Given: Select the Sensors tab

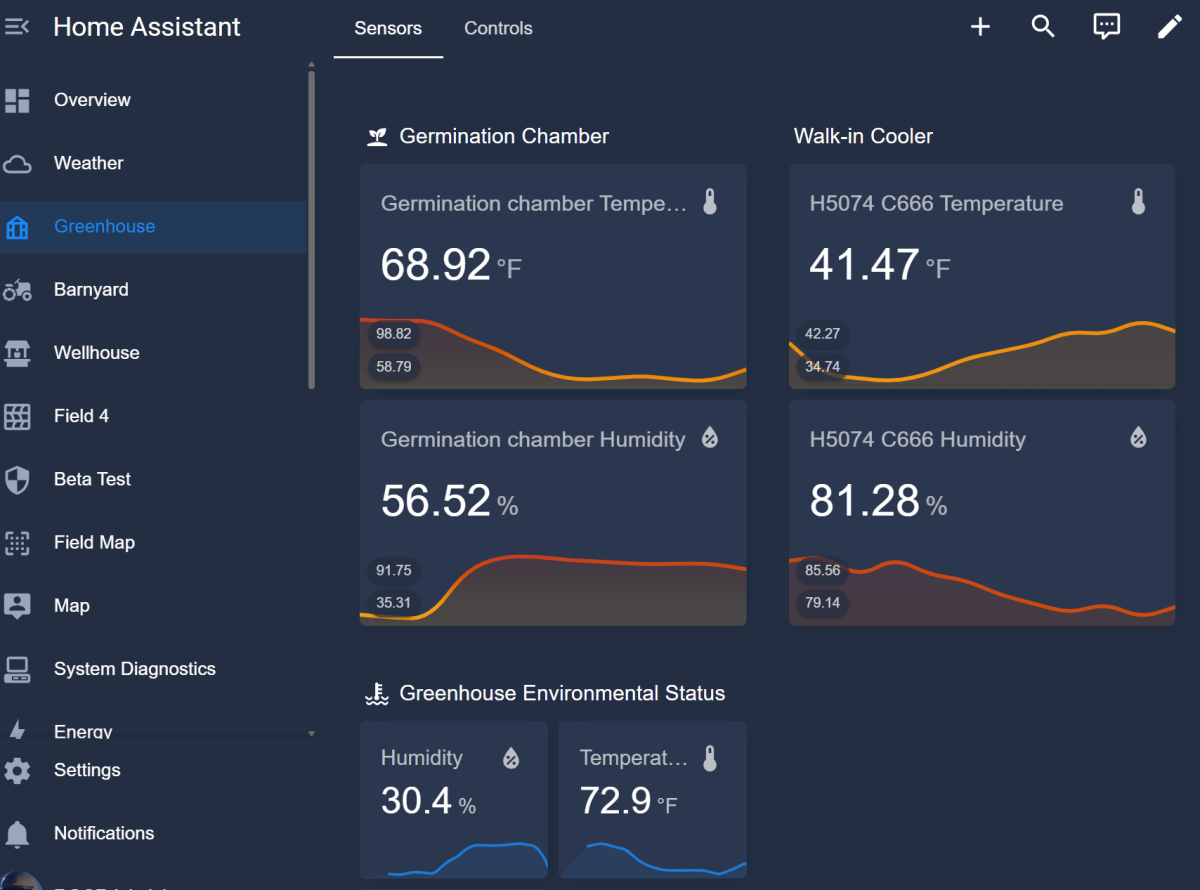Looking at the screenshot, I should [x=388, y=29].
